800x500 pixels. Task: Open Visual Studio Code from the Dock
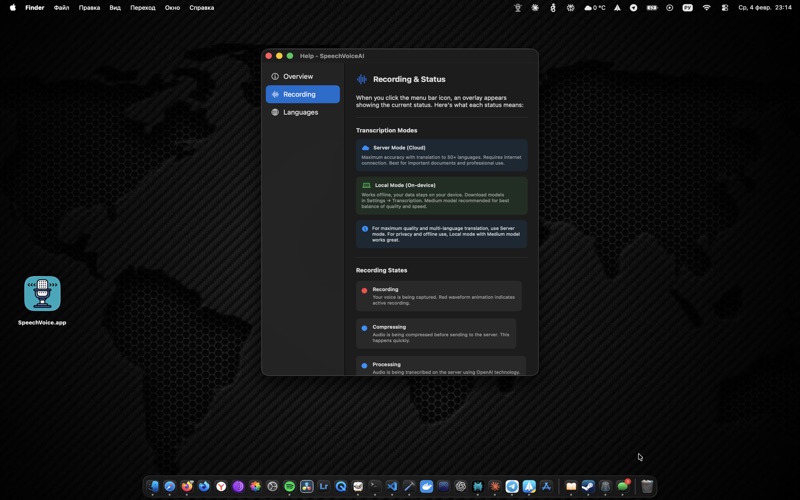pyautogui.click(x=392, y=486)
